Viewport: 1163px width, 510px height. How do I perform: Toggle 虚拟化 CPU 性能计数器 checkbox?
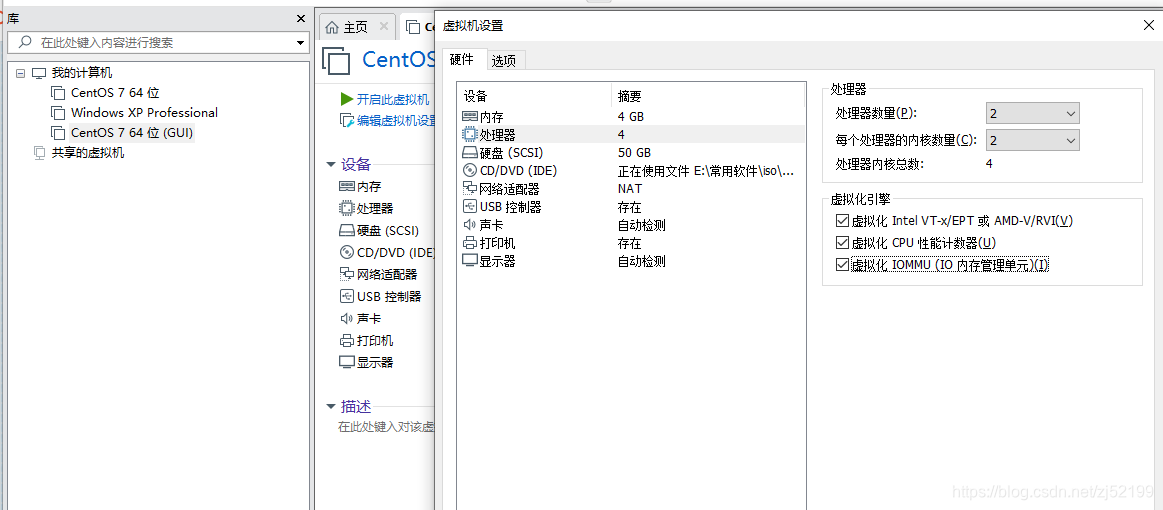pos(841,242)
